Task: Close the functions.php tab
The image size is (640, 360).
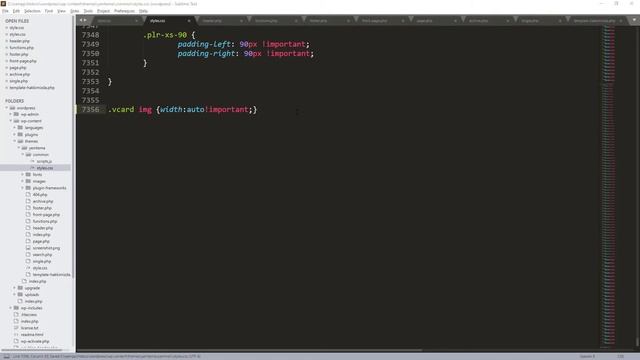Action: [296, 21]
